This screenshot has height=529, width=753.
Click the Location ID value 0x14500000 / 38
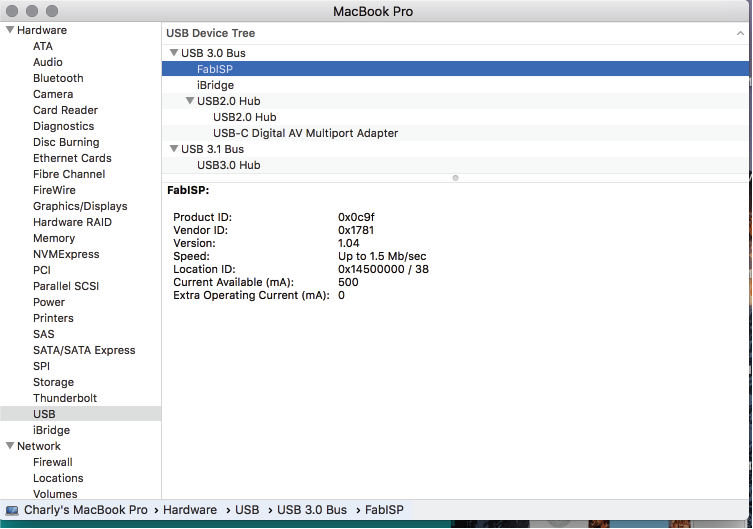pyautogui.click(x=383, y=269)
